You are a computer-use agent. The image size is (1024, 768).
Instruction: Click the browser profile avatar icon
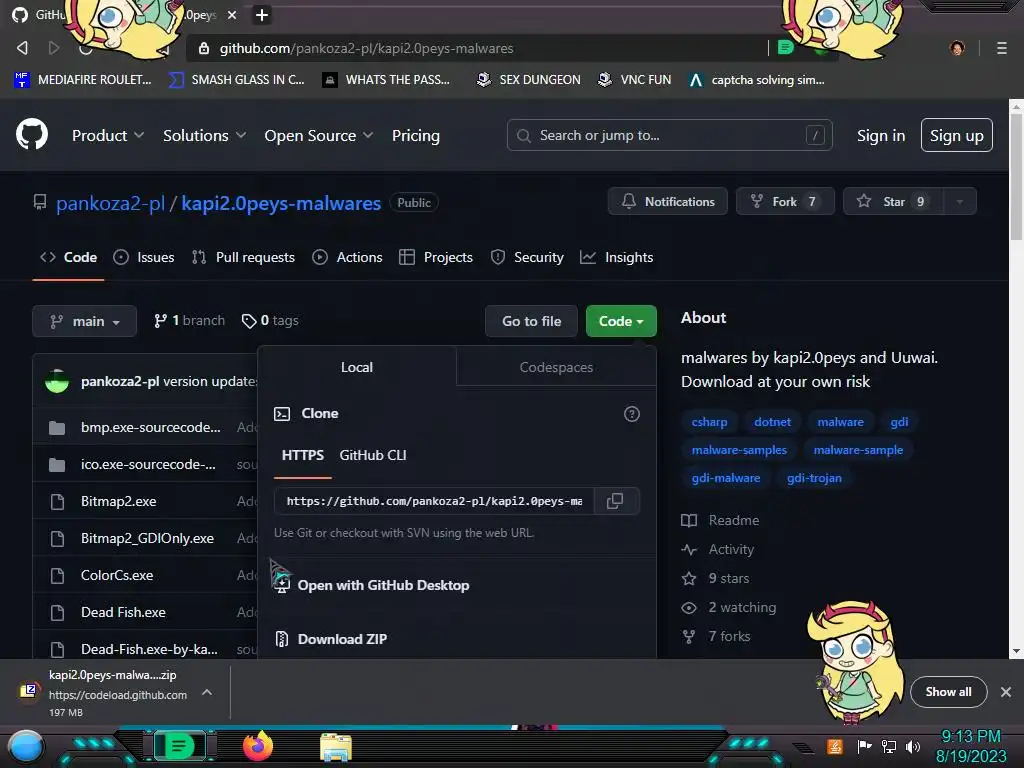[x=957, y=48]
